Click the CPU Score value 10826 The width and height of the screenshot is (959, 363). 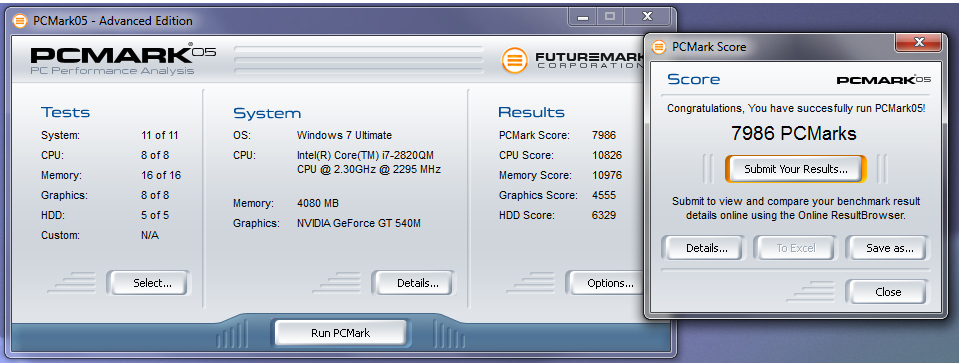point(607,155)
